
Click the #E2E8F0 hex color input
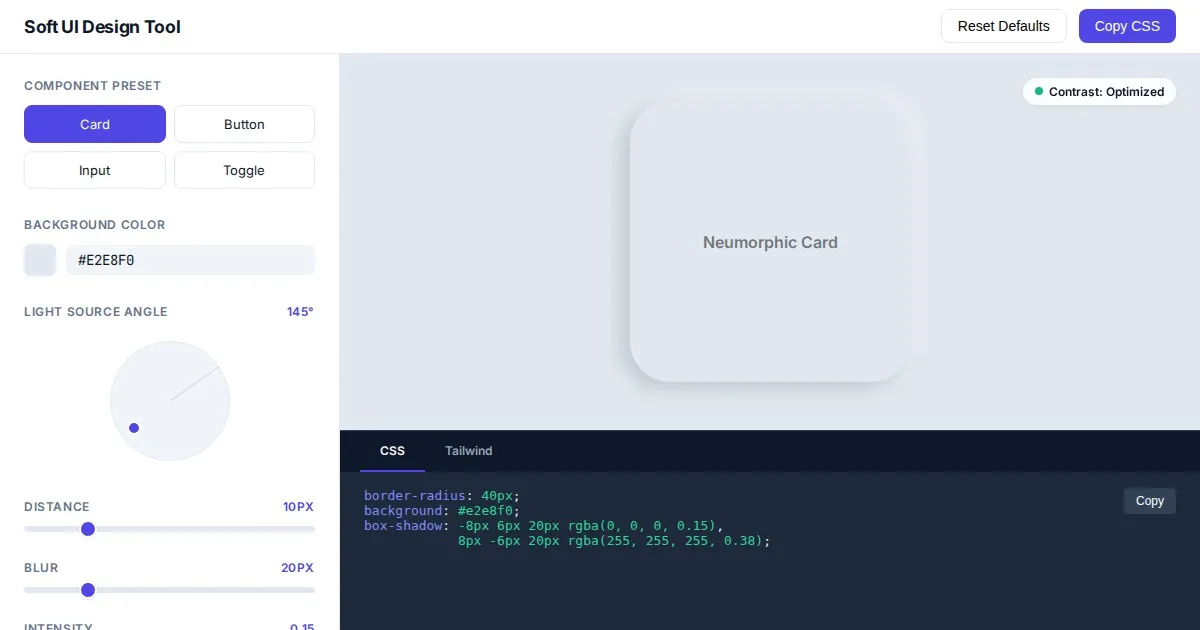click(x=190, y=260)
